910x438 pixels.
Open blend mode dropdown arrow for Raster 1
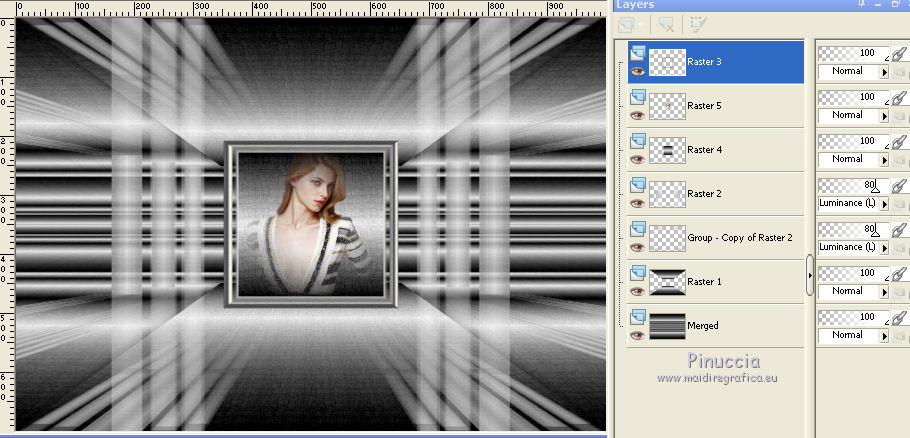tap(884, 292)
